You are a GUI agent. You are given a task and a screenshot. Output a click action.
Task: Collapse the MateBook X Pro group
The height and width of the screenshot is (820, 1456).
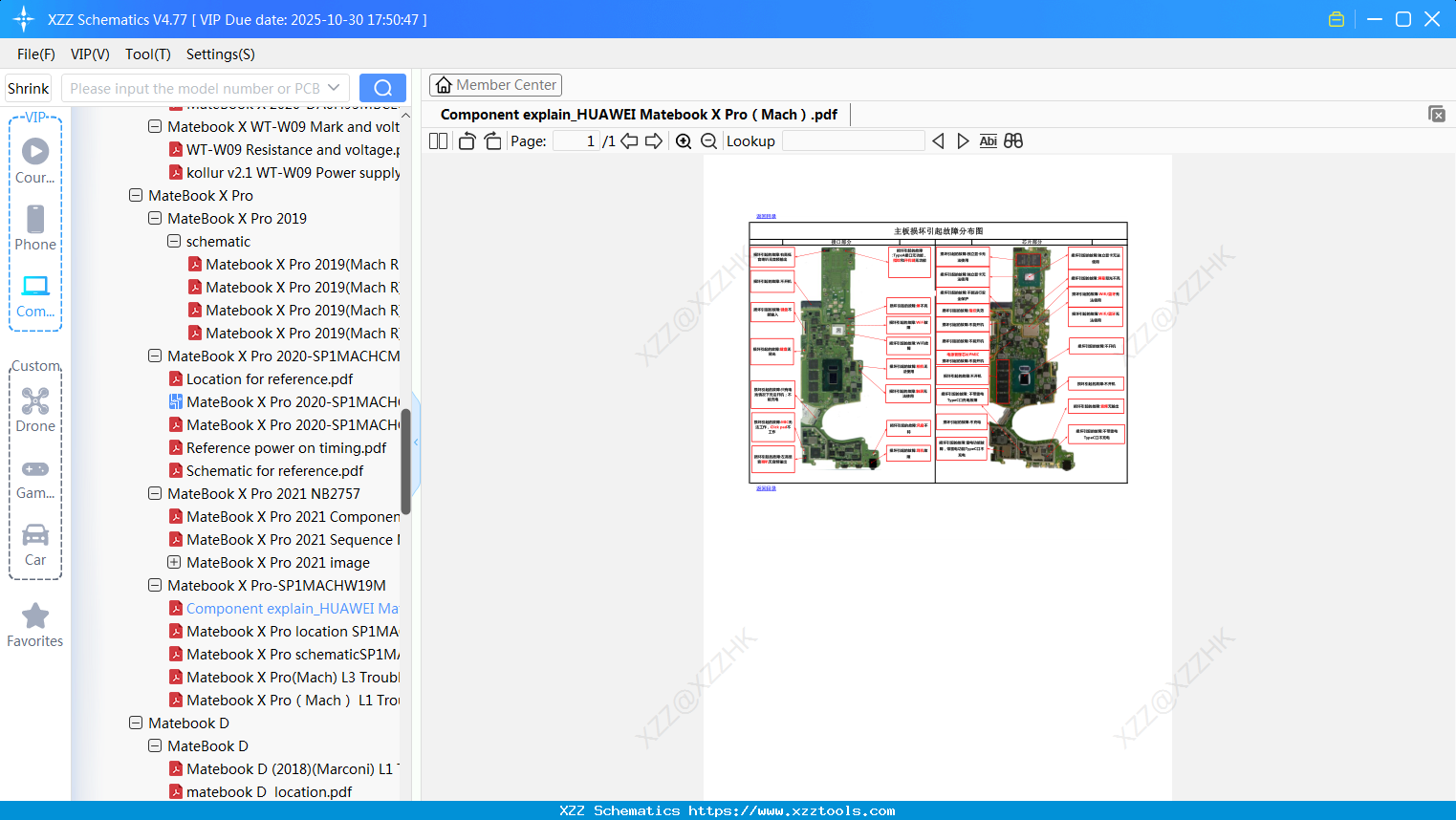coord(136,195)
